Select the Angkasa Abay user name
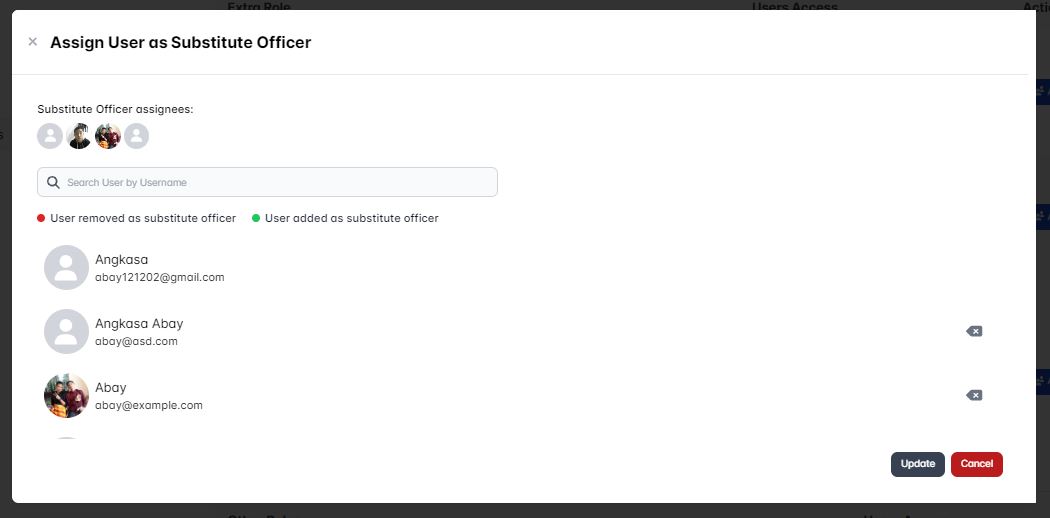This screenshot has height=518, width=1050. click(139, 323)
